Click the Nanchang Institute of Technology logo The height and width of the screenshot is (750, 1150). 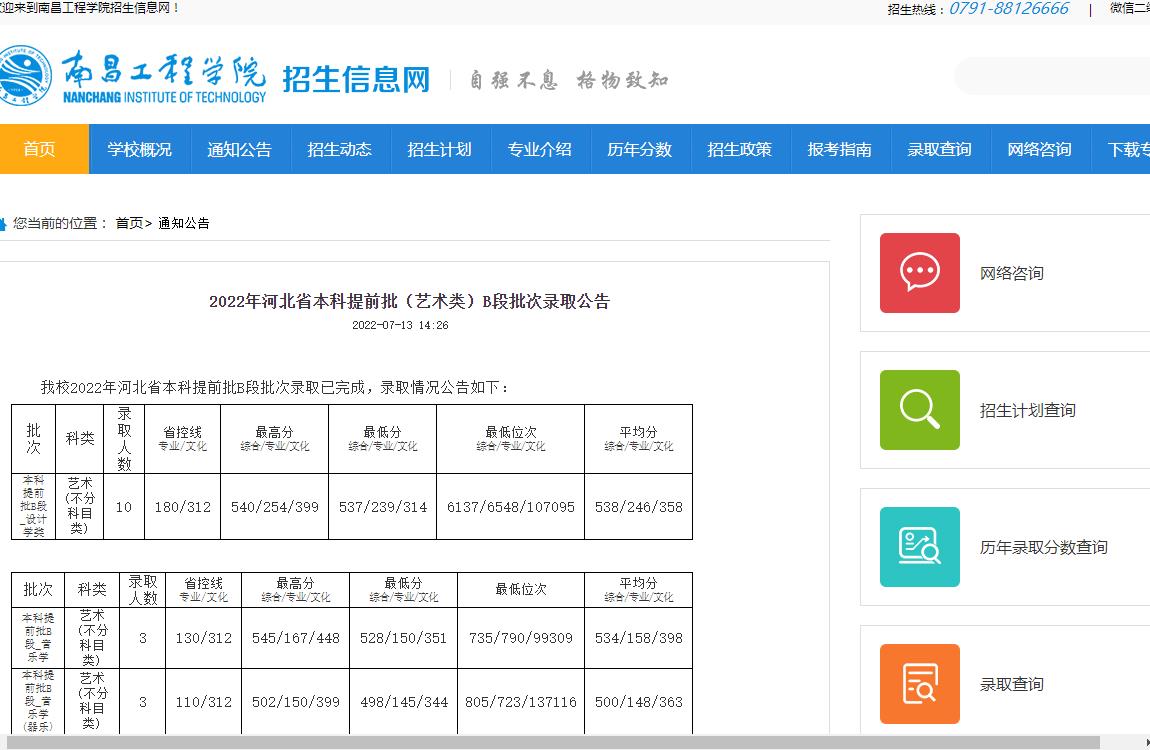(x=133, y=77)
